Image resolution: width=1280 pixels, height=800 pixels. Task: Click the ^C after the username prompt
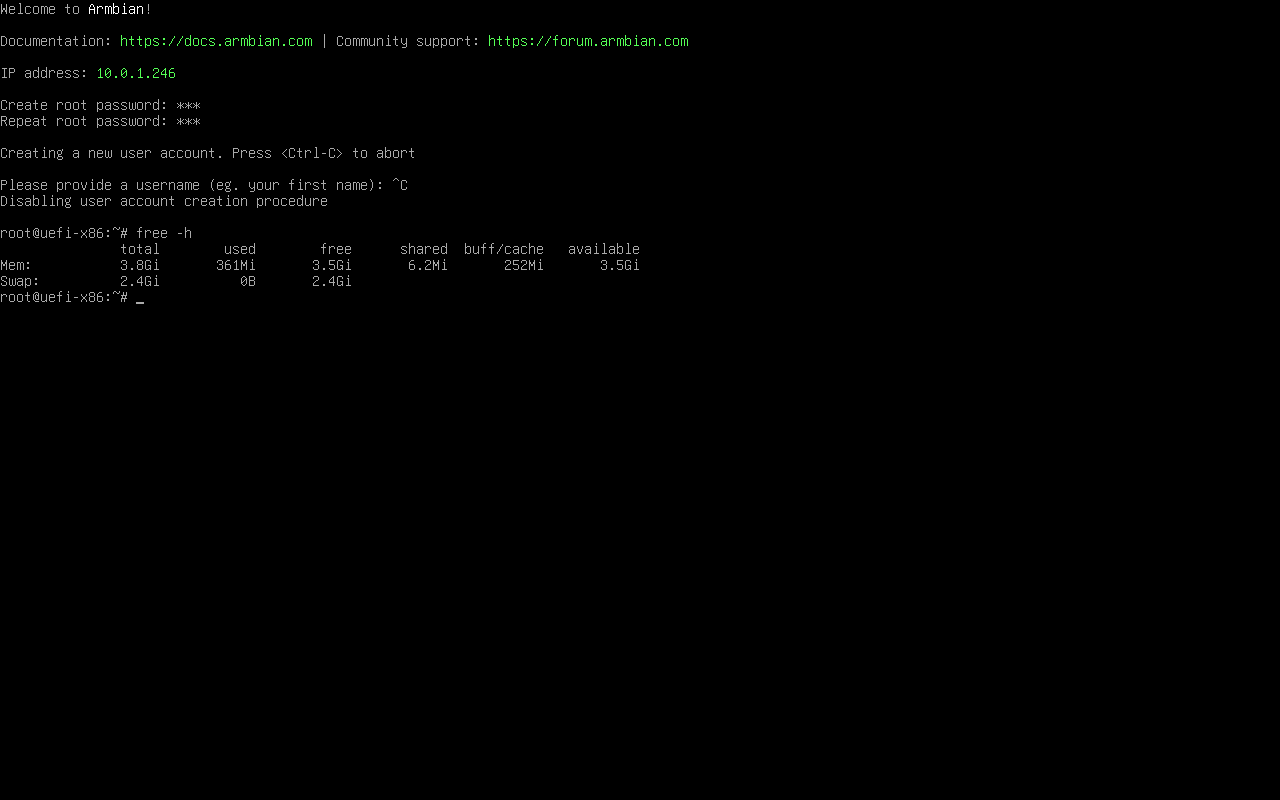[400, 185]
